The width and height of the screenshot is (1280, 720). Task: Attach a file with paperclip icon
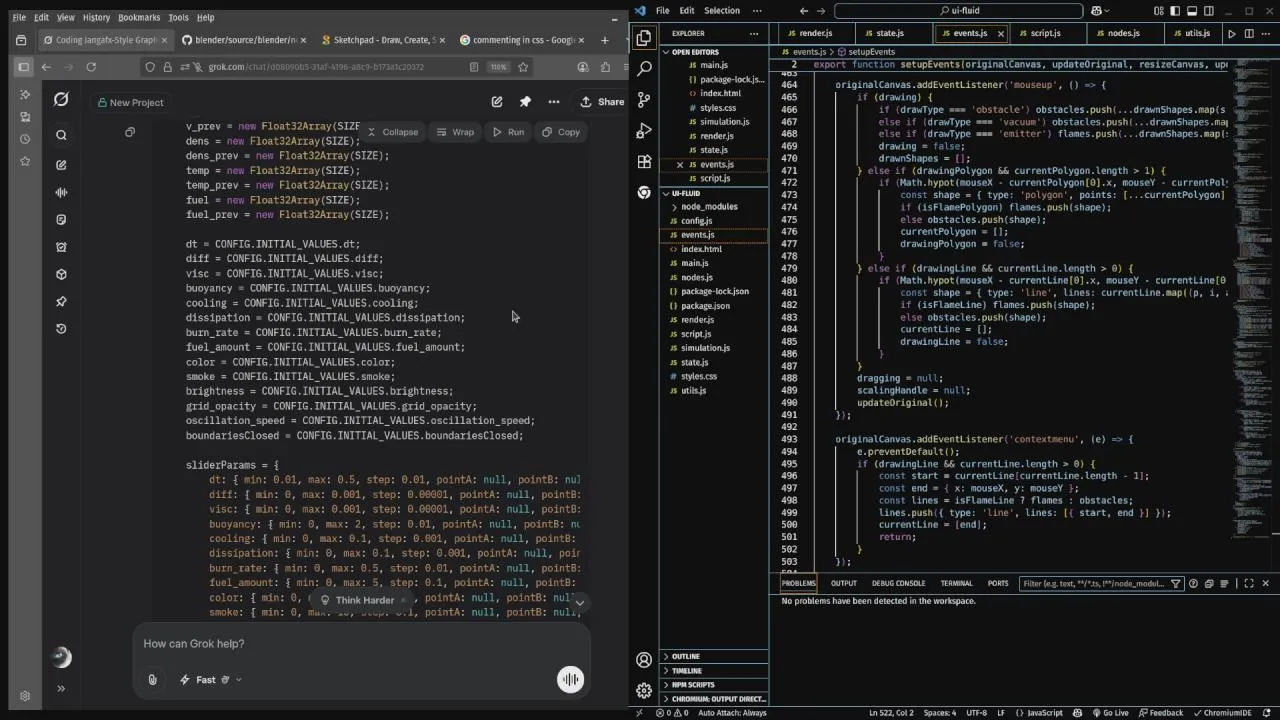(152, 679)
